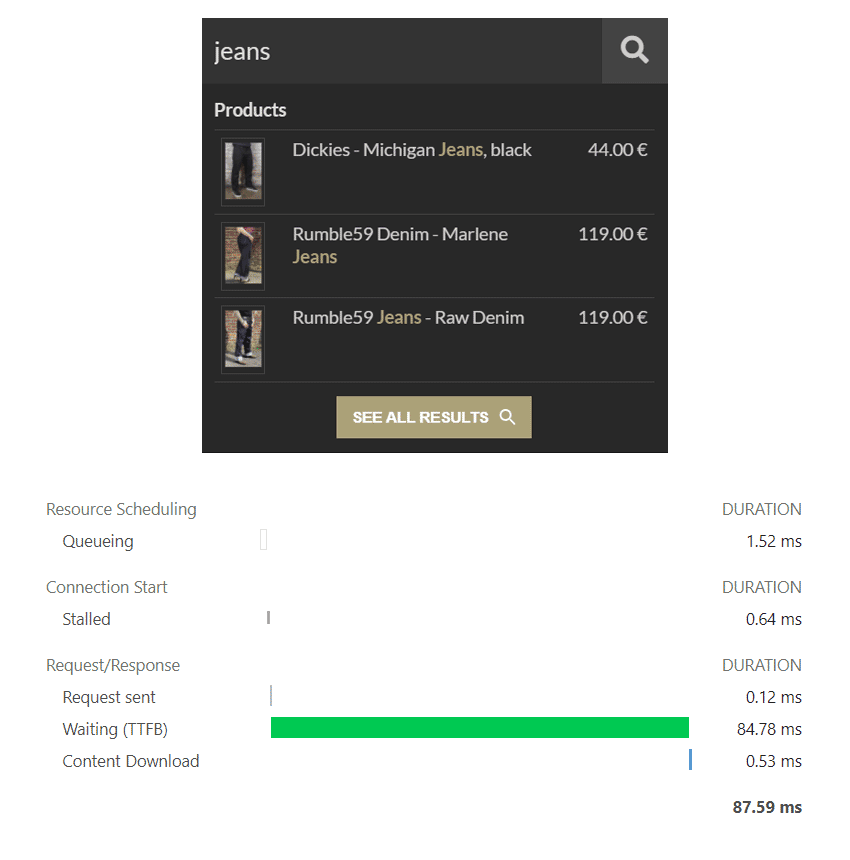The width and height of the screenshot is (850, 860).
Task: Click the 'Content Download' label
Action: [x=131, y=761]
